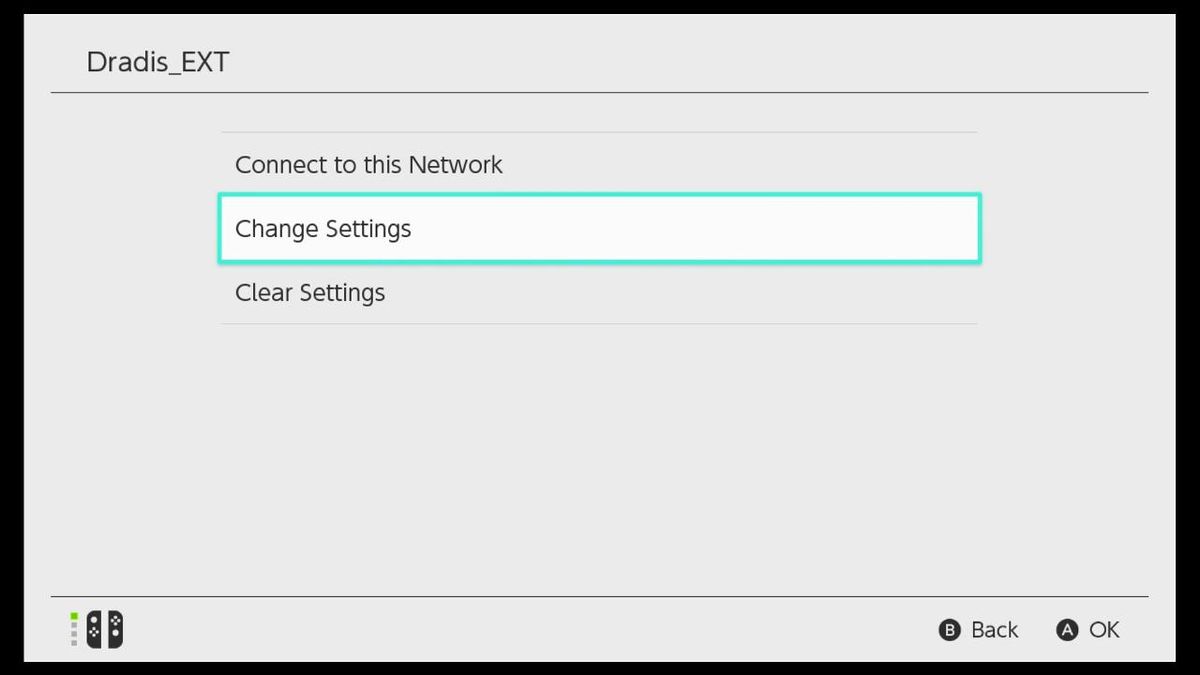Click the divider line under Dradis_EXT

click(598, 92)
